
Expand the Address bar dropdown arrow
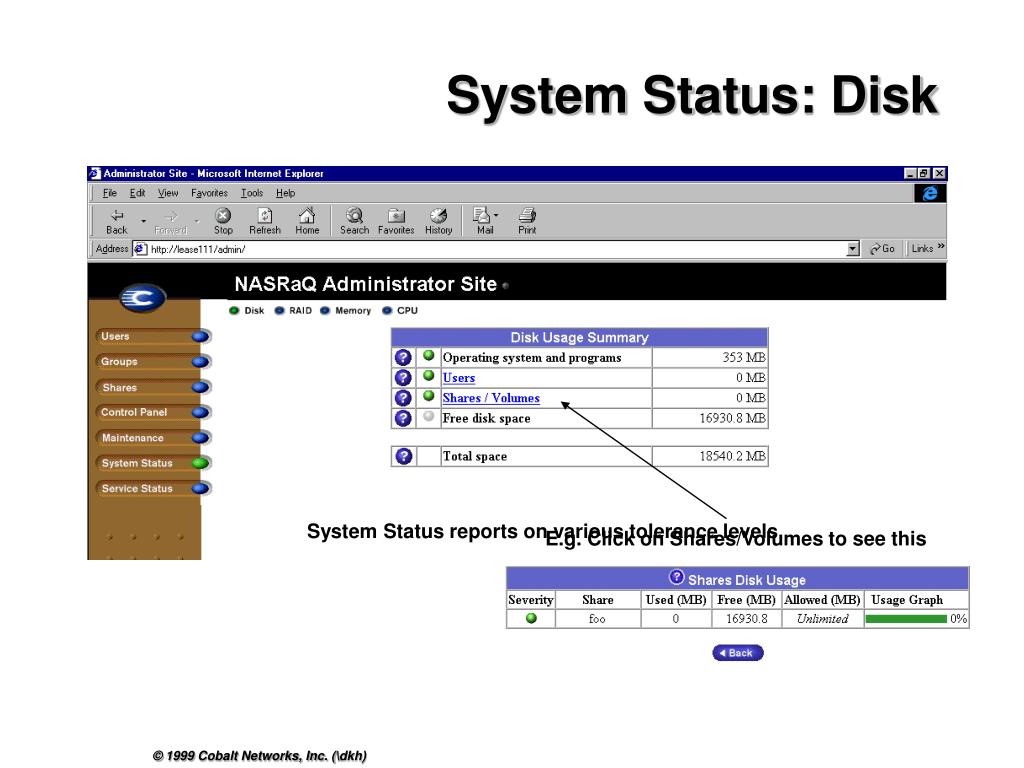point(852,249)
